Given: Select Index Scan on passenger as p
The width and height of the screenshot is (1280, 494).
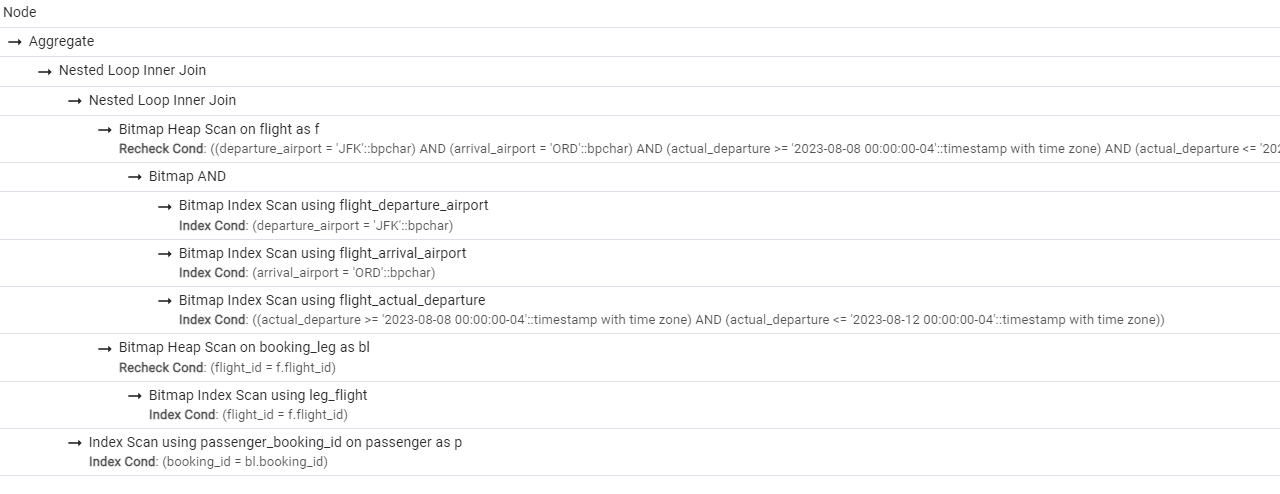Looking at the screenshot, I should pos(275,442).
